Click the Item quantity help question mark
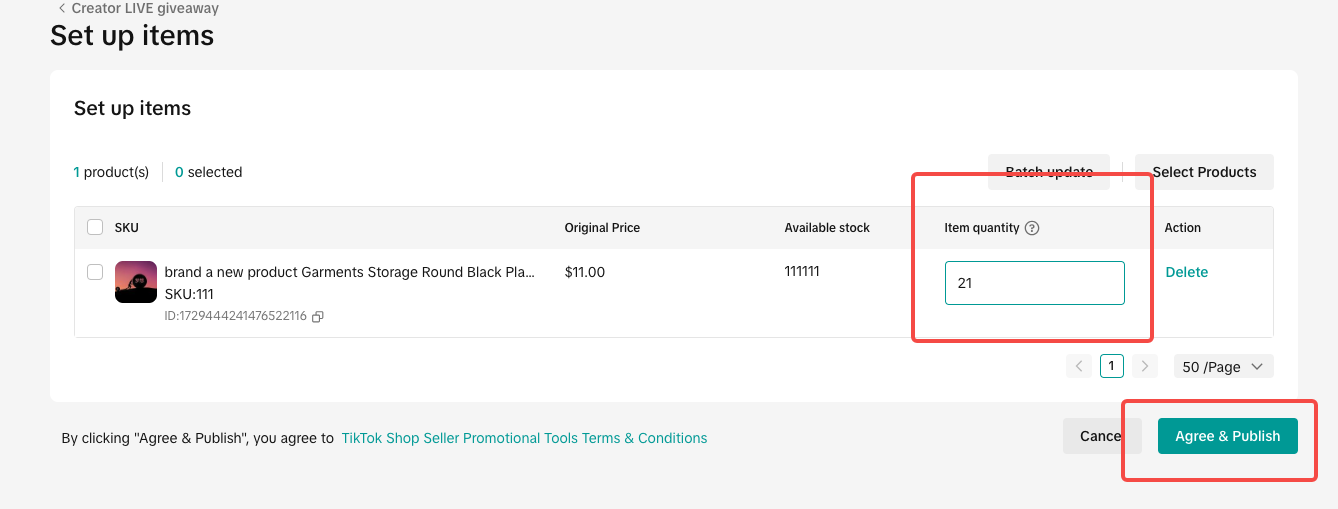 [x=1032, y=228]
